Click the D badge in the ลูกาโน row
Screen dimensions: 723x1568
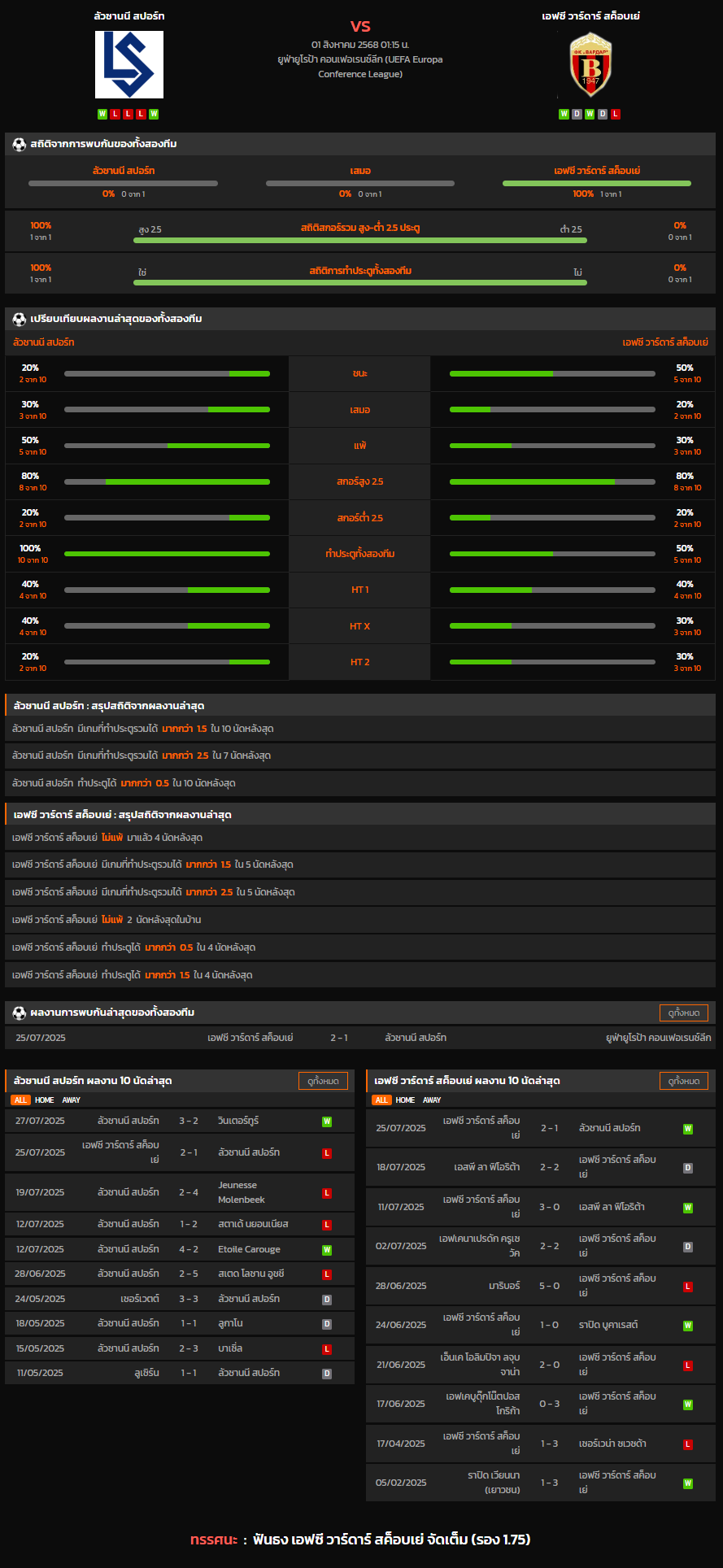pos(327,1324)
